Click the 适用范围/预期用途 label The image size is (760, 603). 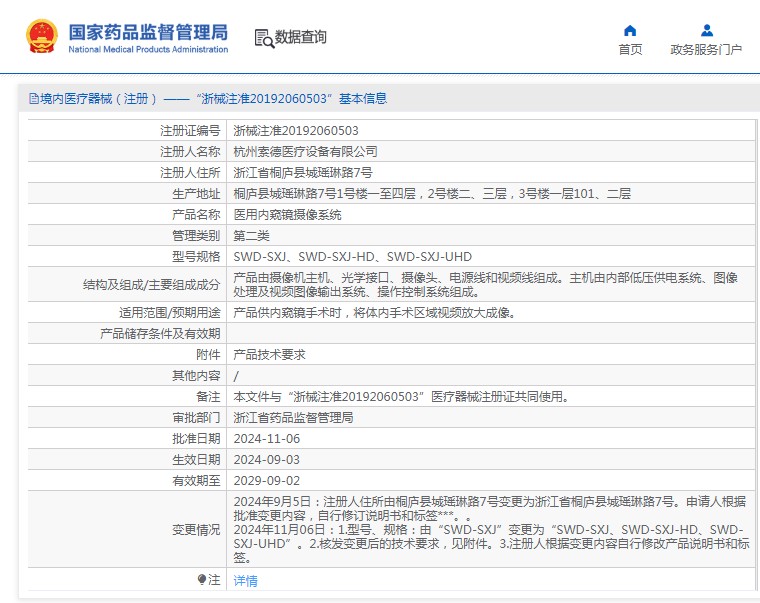point(170,313)
